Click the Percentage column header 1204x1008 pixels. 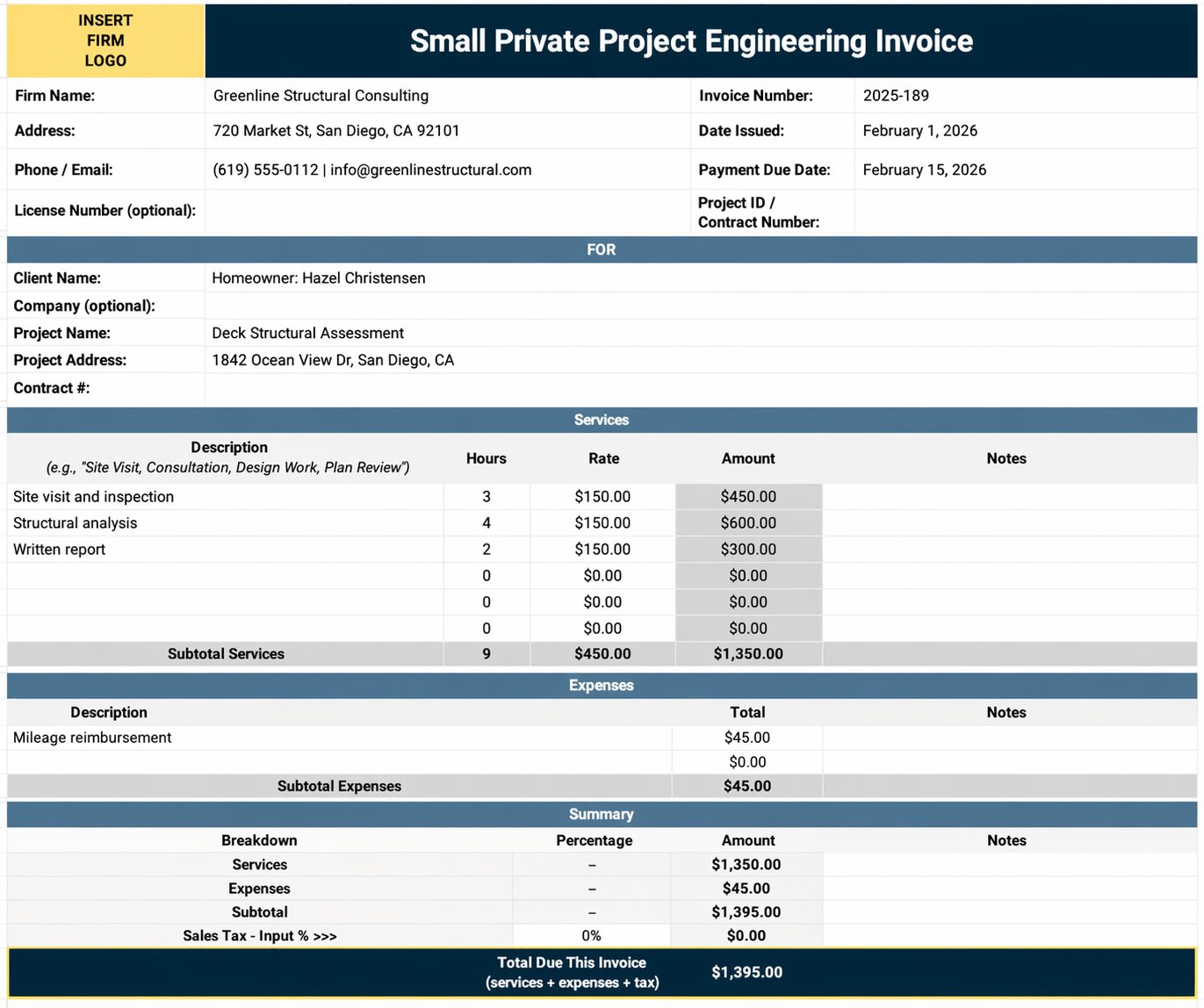point(594,840)
